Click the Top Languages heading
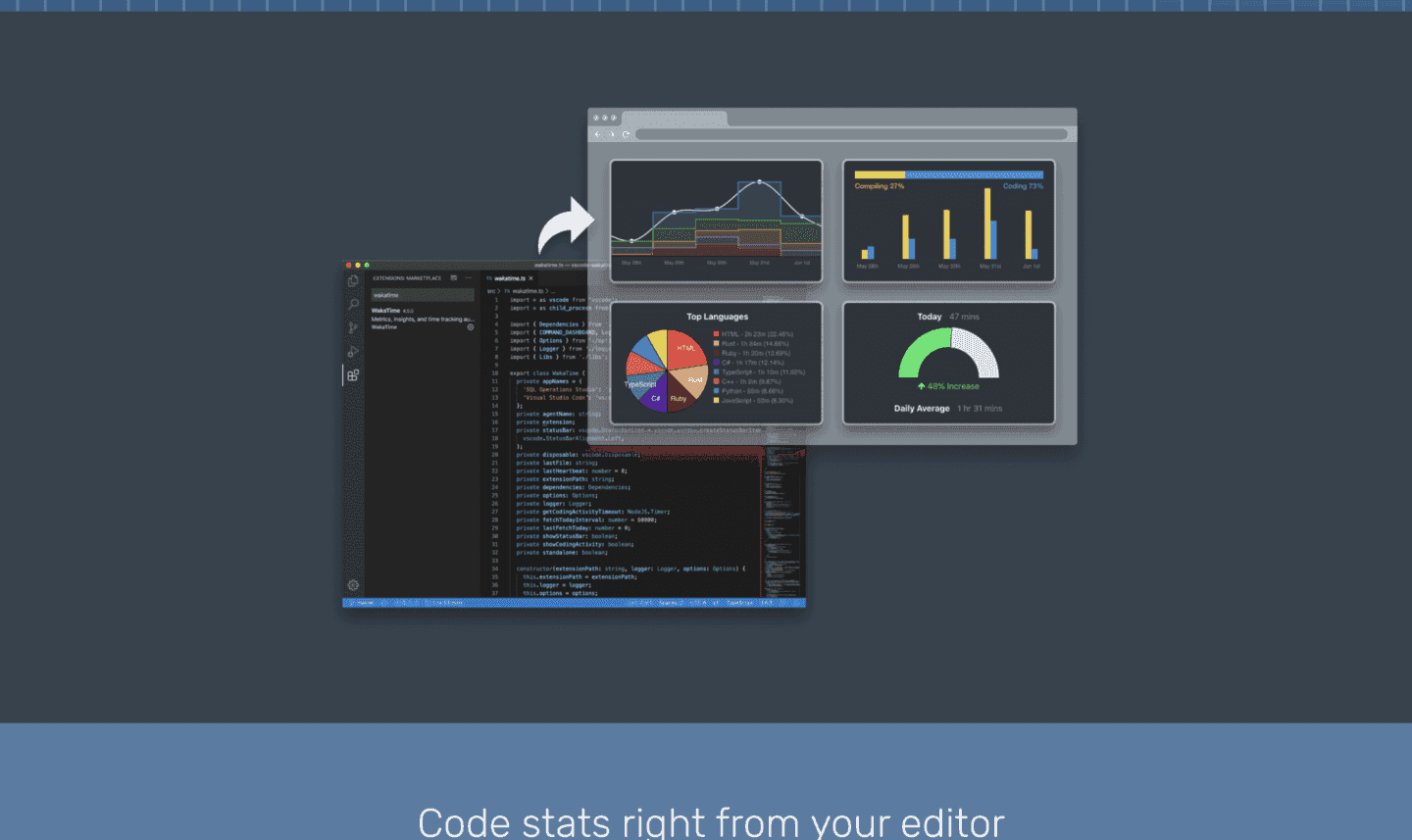This screenshot has height=840, width=1412. (717, 317)
